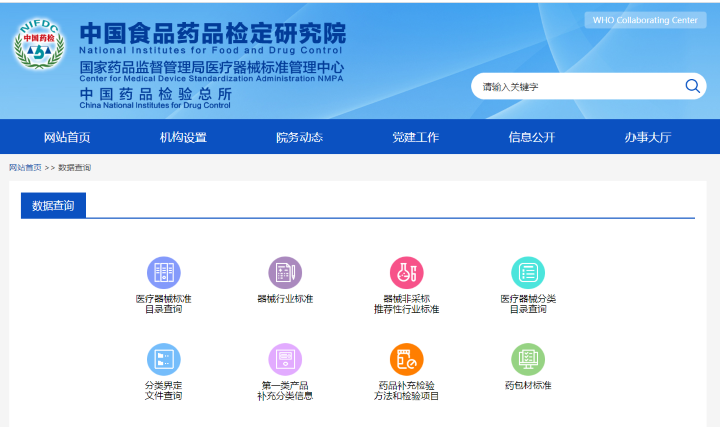The height and width of the screenshot is (427, 720).
Task: Go to 网站首页 in navigation bar
Action: coord(67,137)
